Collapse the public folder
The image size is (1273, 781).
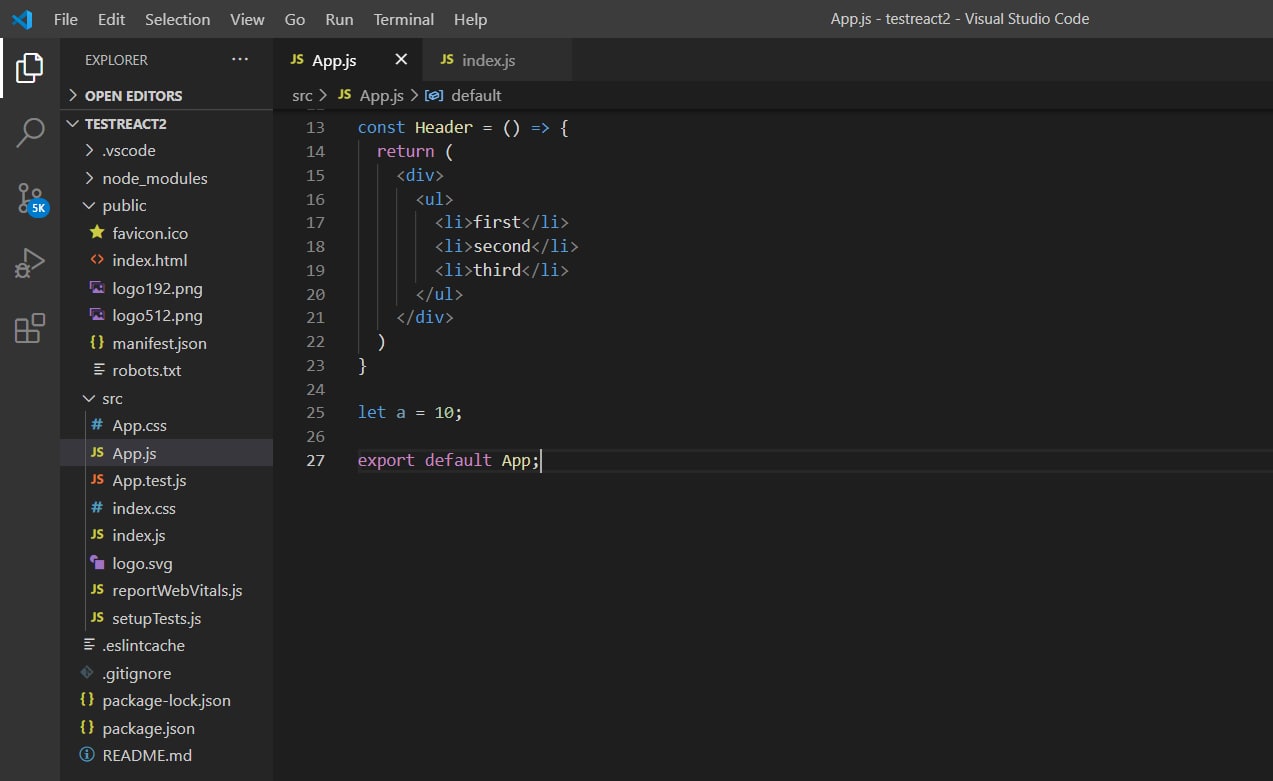tap(124, 205)
